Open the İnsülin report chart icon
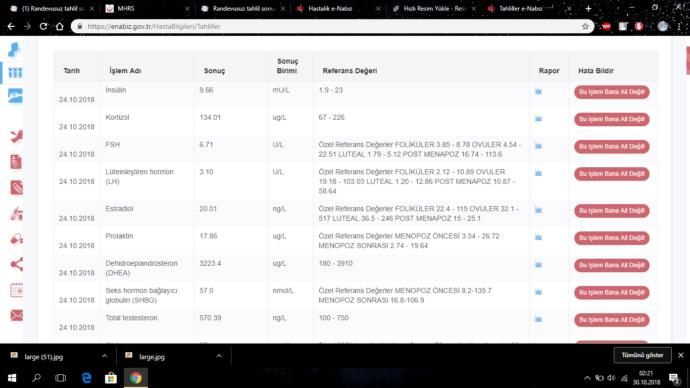The width and height of the screenshot is (690, 388). 538,92
